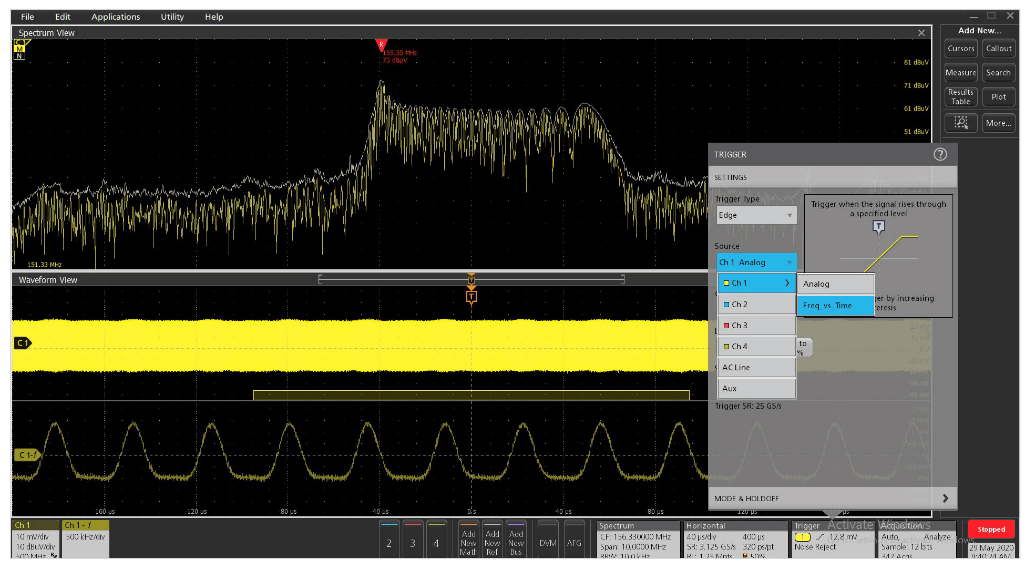Select Freq vs Time from source submenu
Image resolution: width=1029 pixels, height=567 pixels.
(835, 305)
